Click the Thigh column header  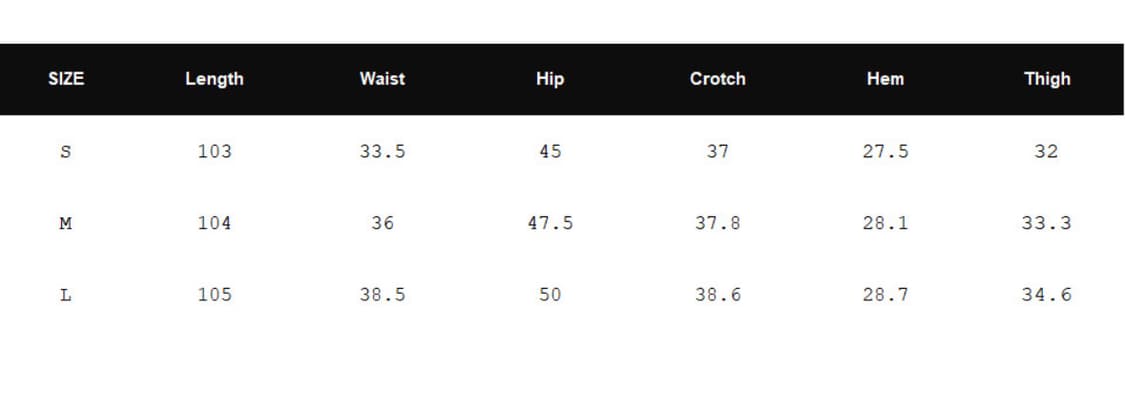1047,79
